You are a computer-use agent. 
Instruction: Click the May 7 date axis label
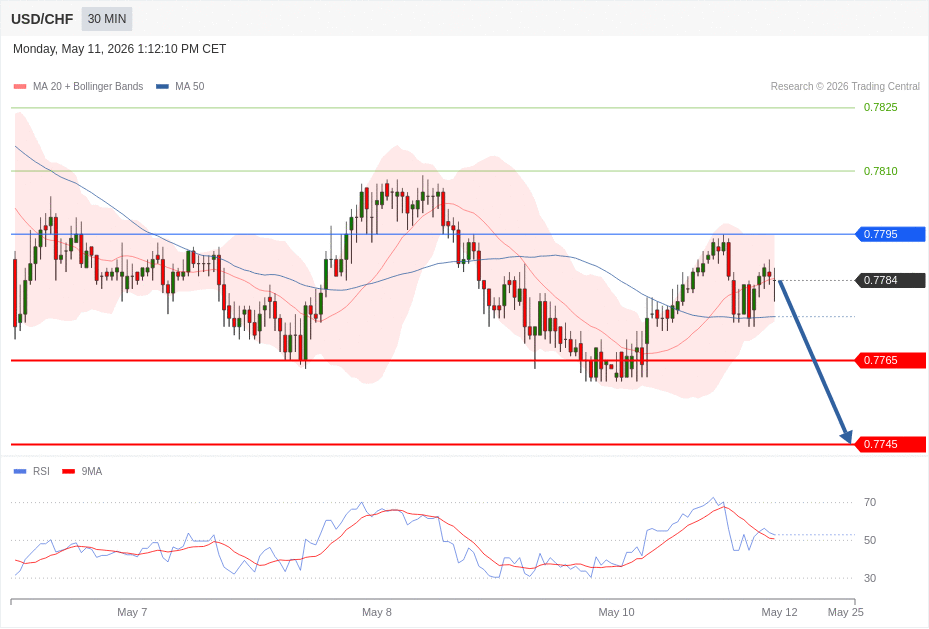[x=132, y=612]
